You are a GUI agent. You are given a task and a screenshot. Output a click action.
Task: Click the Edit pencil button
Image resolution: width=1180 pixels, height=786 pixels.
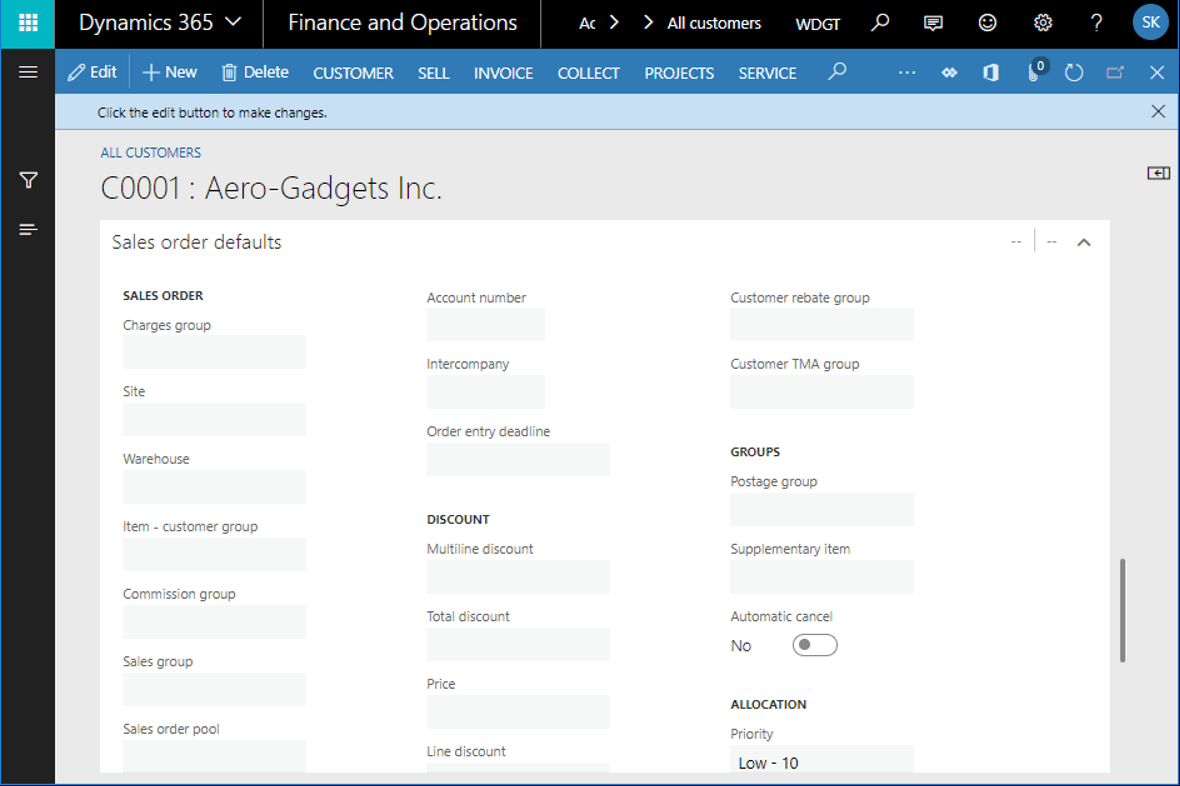(x=93, y=72)
